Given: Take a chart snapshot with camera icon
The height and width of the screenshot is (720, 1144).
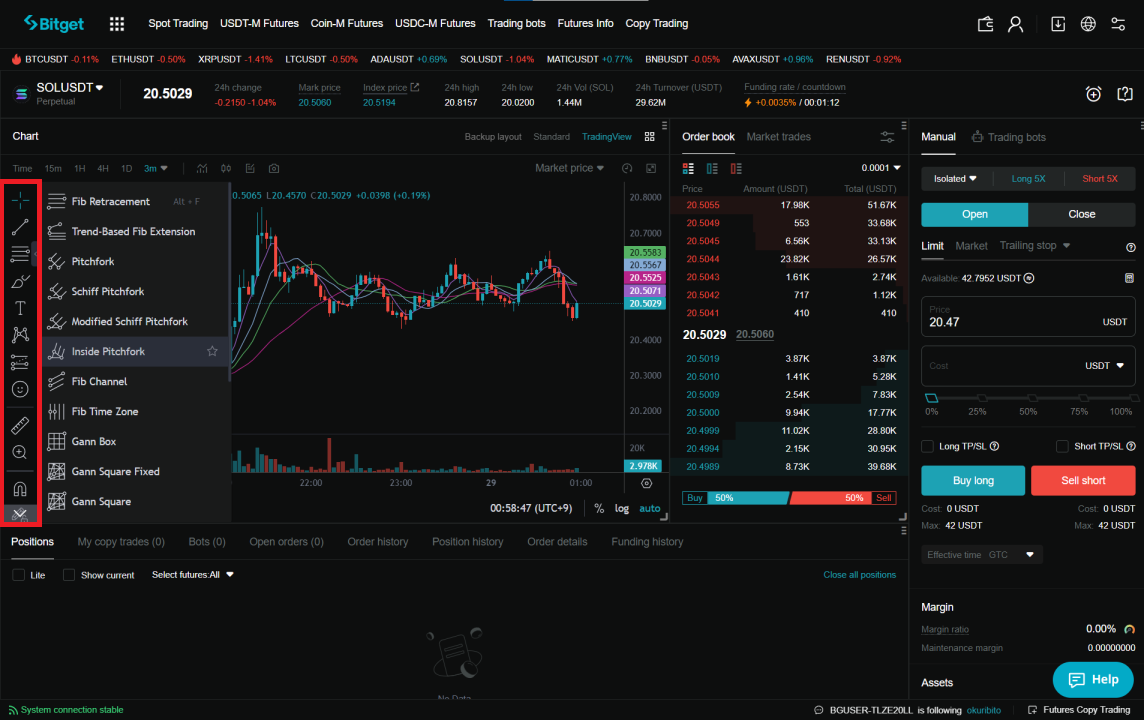Looking at the screenshot, I should [x=274, y=169].
